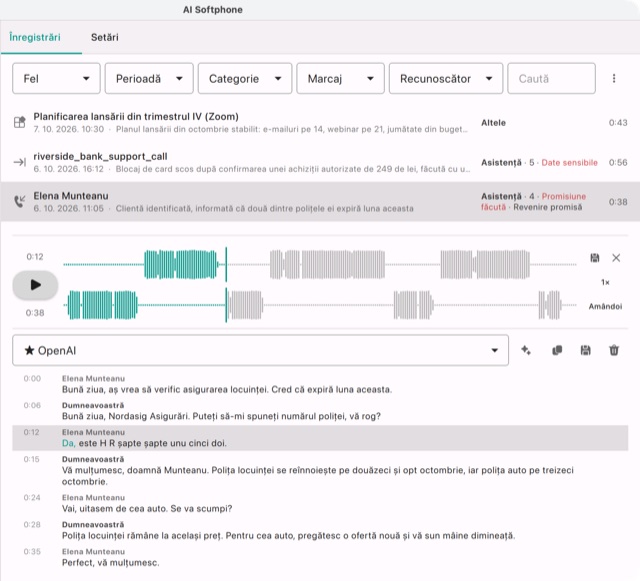Jump to transcript line at 0:00
The image size is (640, 581).
(320, 385)
